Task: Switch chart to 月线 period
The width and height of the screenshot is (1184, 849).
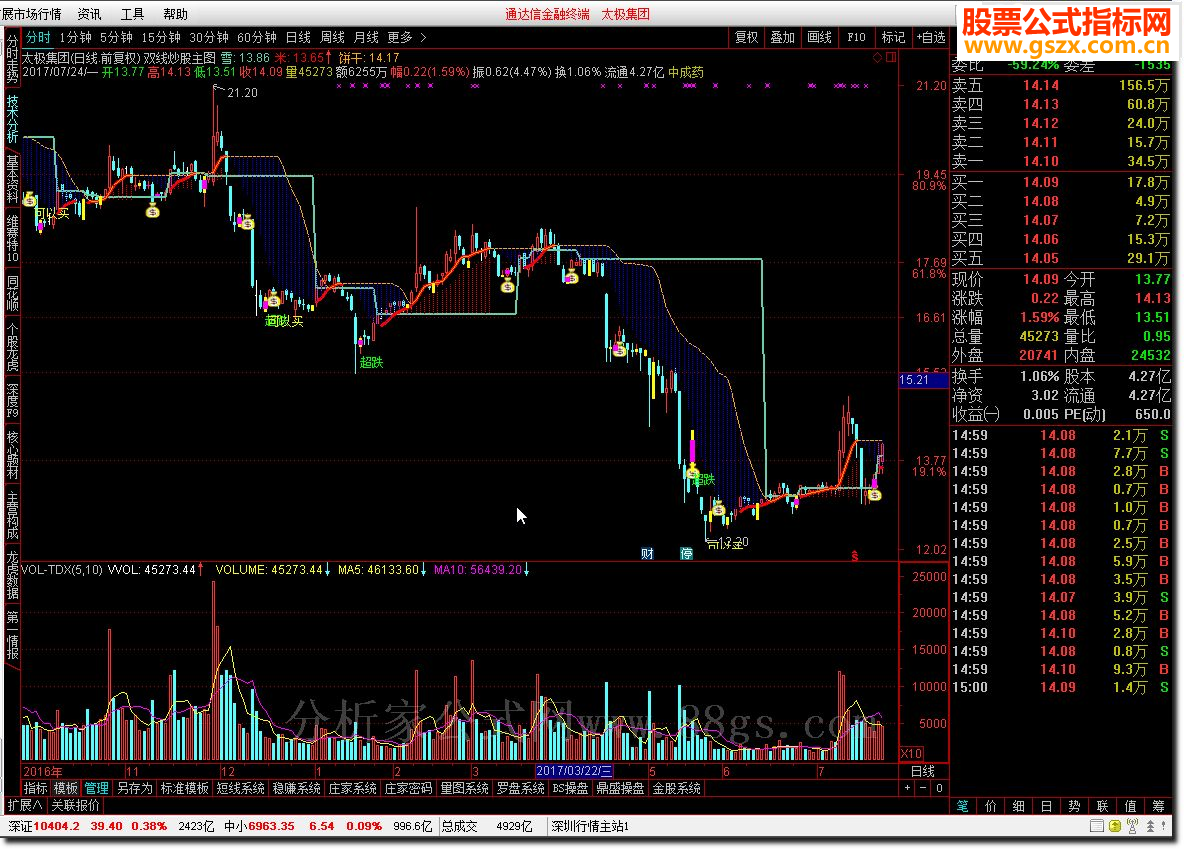Action: tap(366, 37)
